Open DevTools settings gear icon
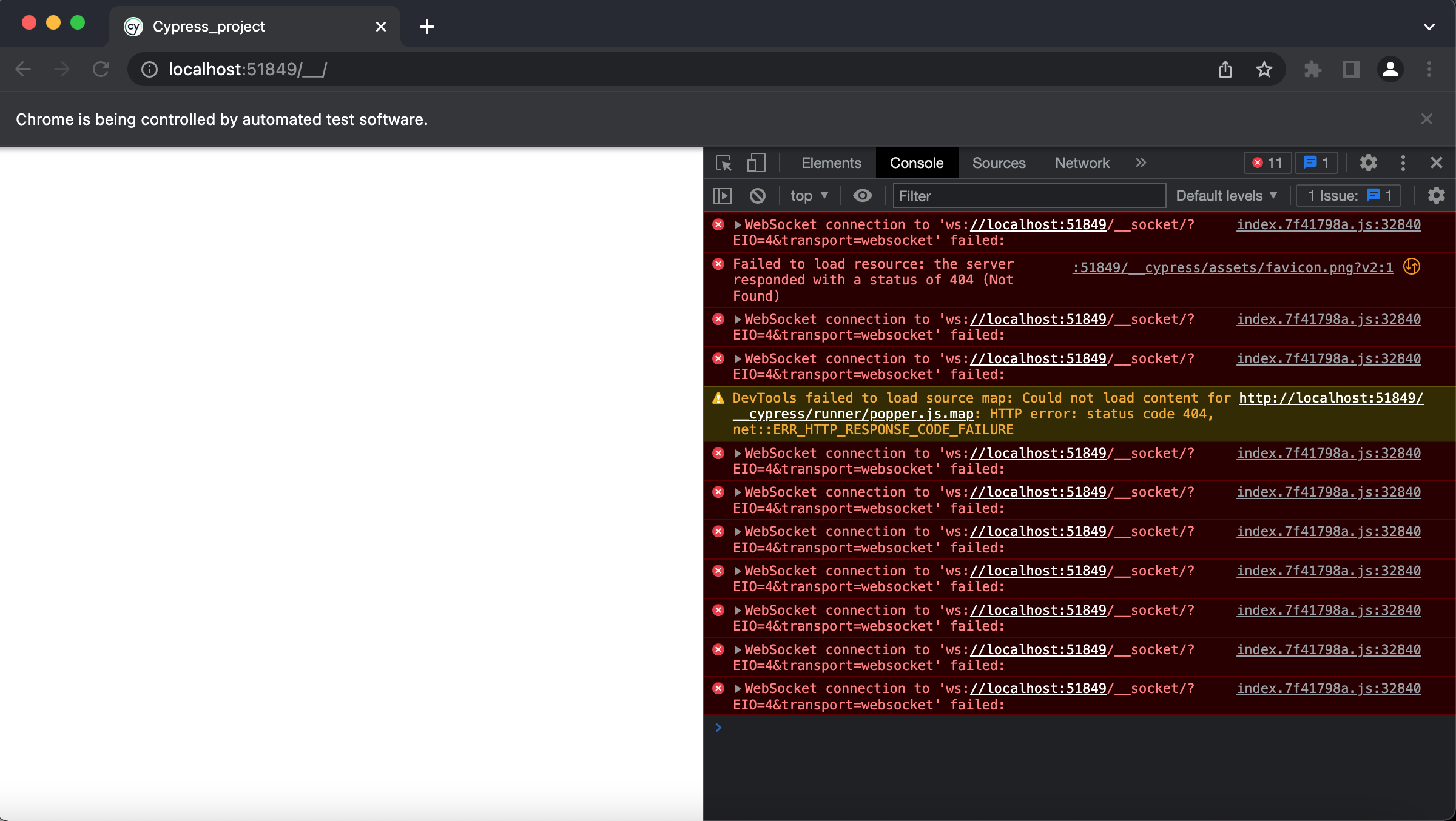This screenshot has width=1456, height=821. (1369, 163)
